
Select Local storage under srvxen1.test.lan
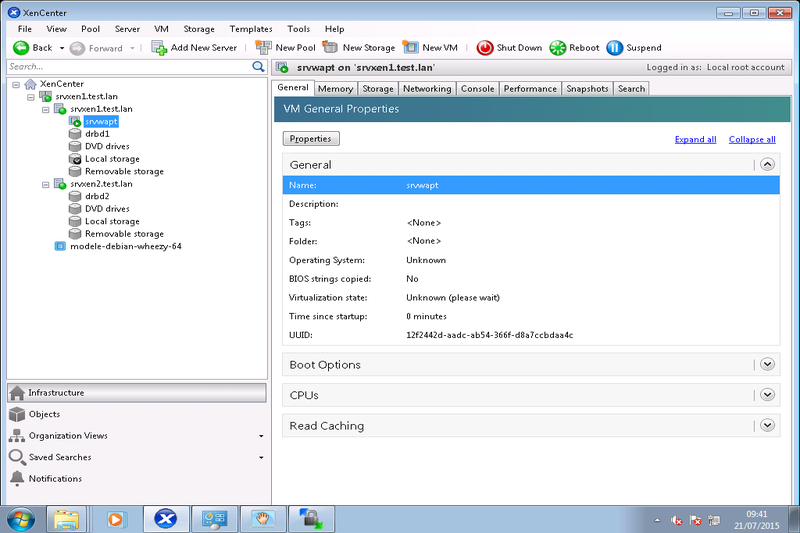click(x=112, y=159)
